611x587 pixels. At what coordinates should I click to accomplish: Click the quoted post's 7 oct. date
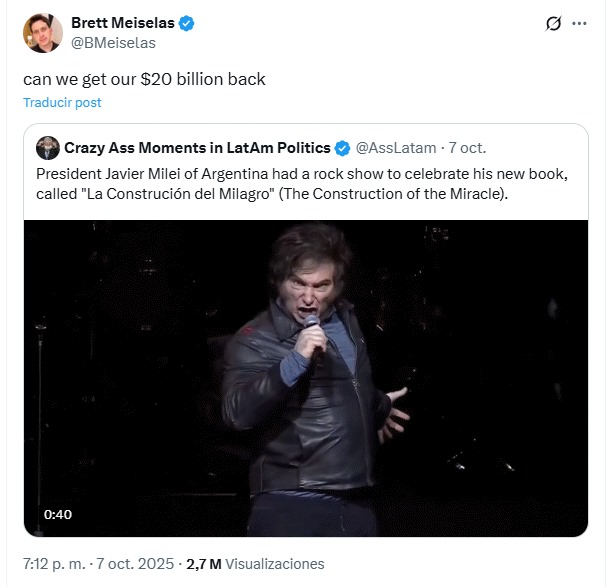[x=466, y=148]
